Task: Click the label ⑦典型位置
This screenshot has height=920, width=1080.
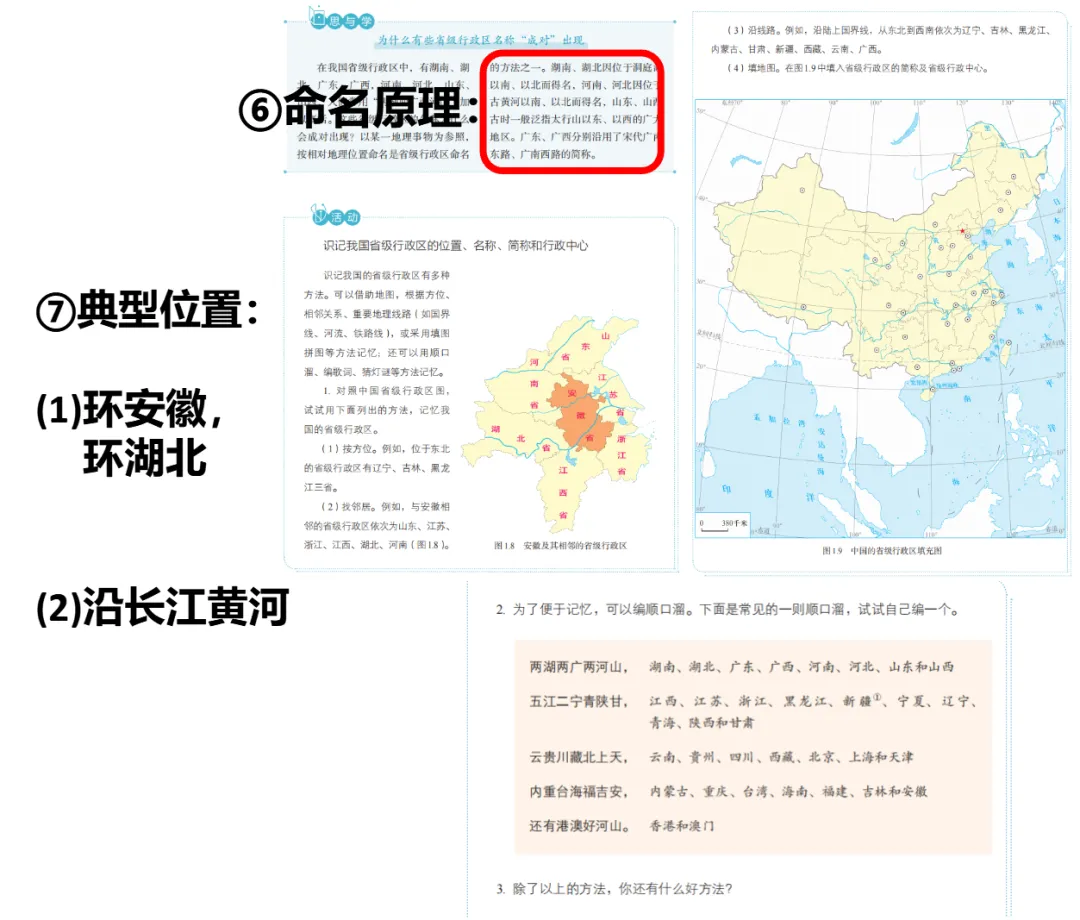Action: pyautogui.click(x=147, y=309)
